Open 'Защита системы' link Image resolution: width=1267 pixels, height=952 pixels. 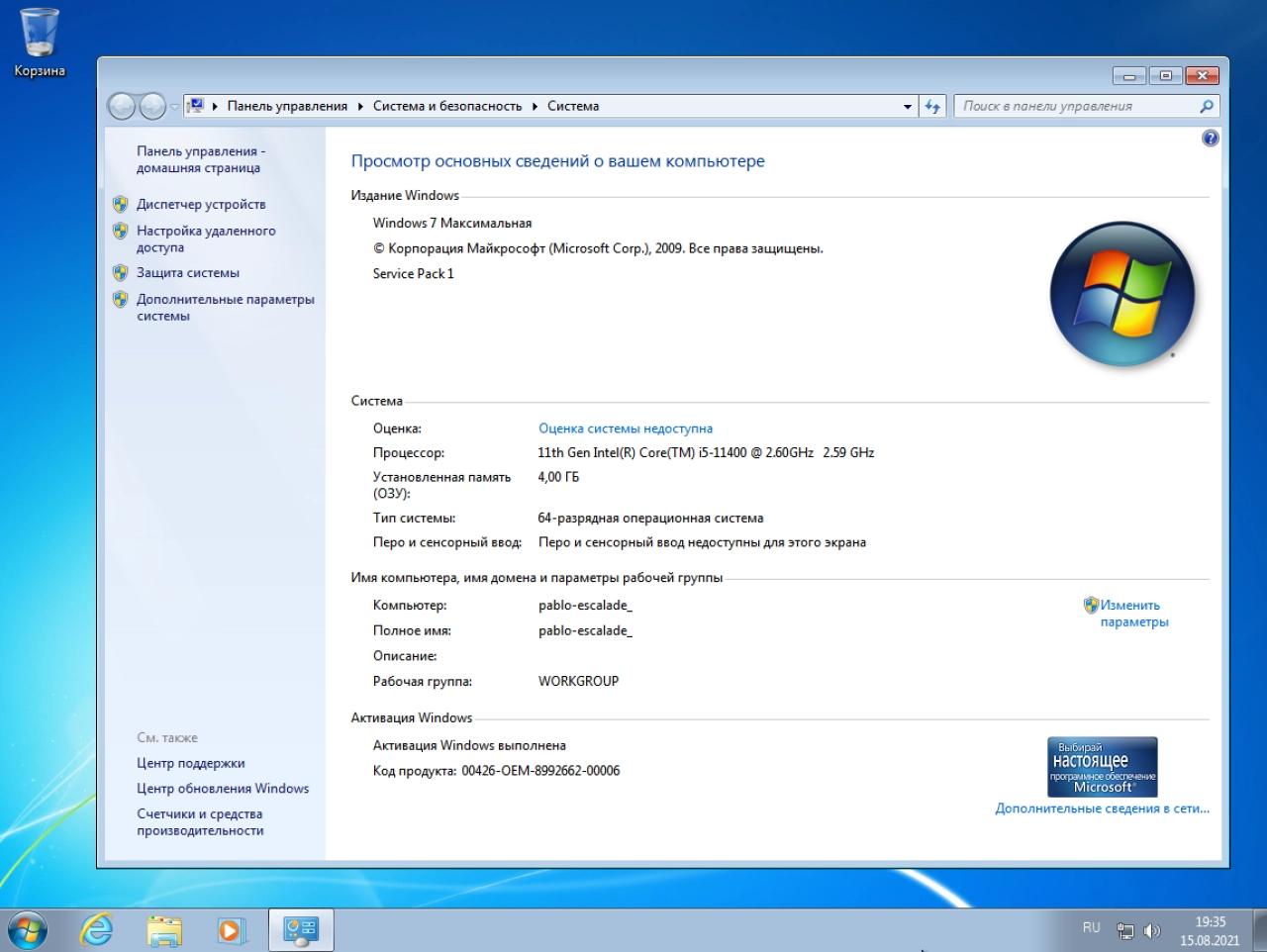(x=188, y=272)
